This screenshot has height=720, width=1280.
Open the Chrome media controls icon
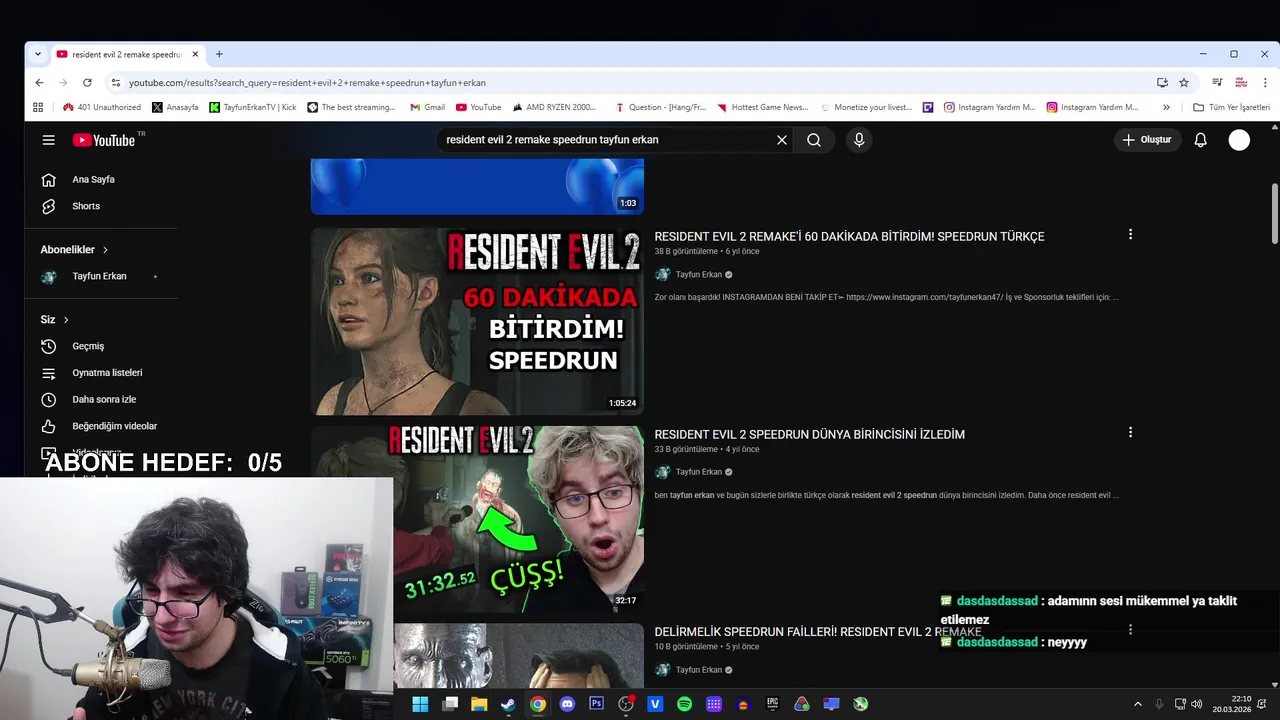coord(1217,83)
